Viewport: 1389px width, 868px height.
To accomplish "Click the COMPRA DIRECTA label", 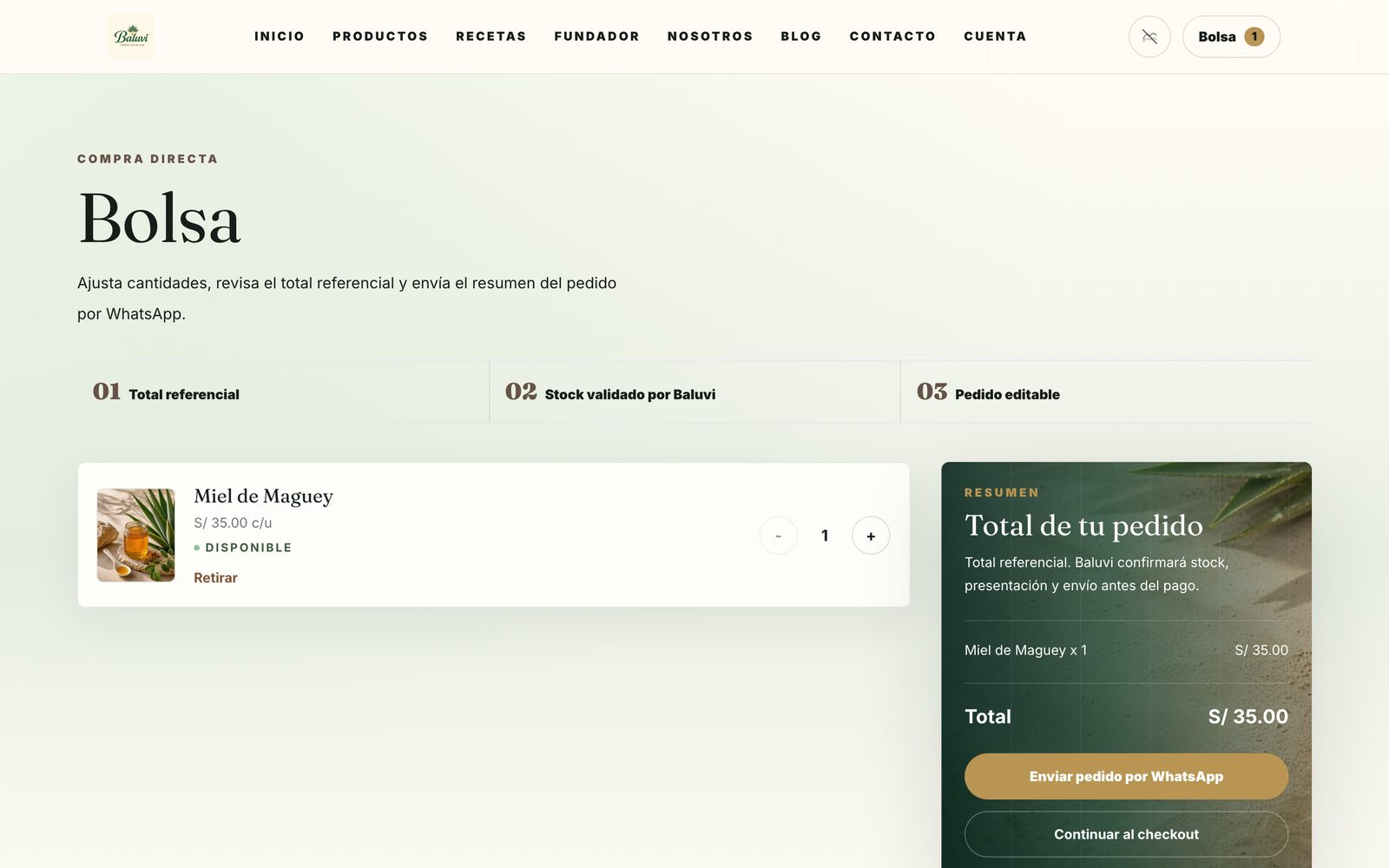I will pos(148,159).
